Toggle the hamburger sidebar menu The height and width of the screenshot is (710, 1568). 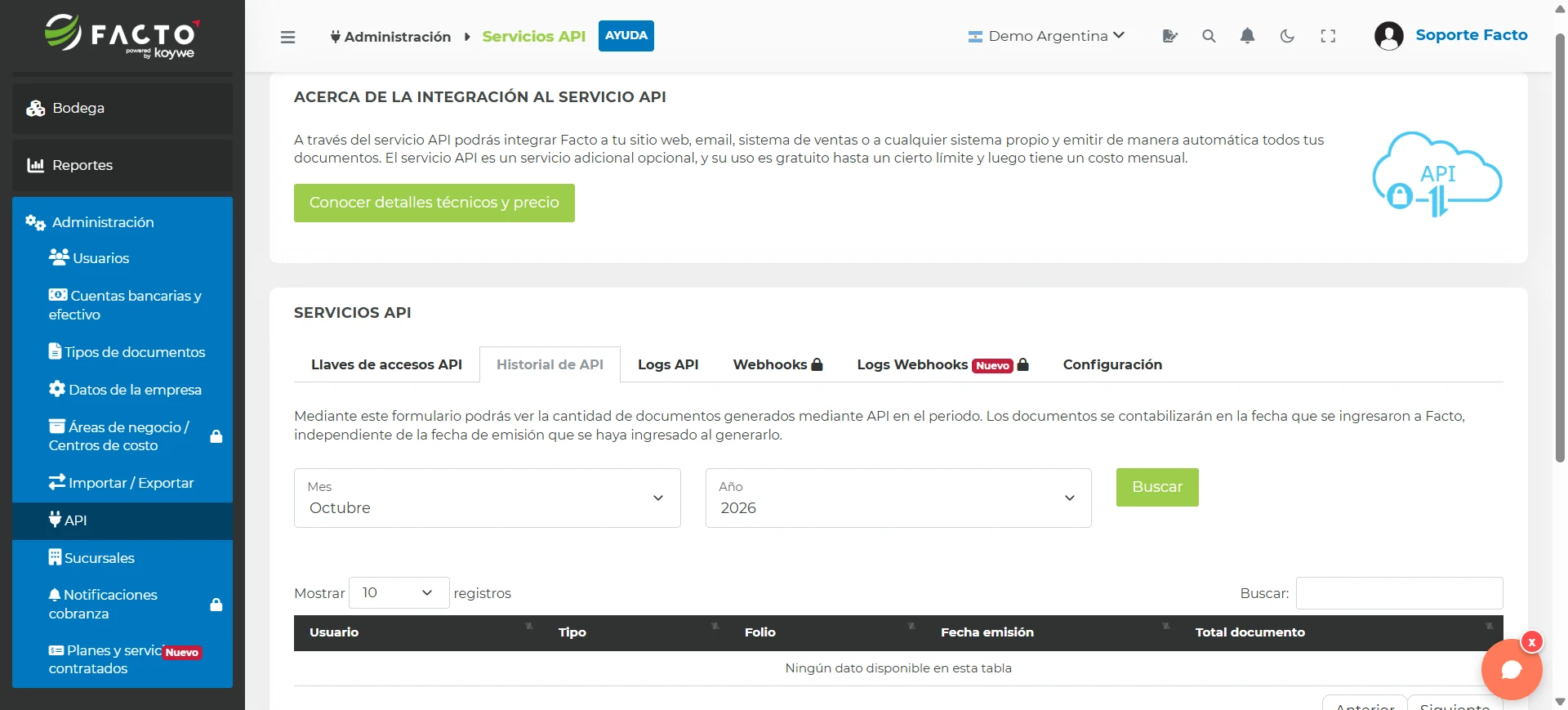coord(287,37)
